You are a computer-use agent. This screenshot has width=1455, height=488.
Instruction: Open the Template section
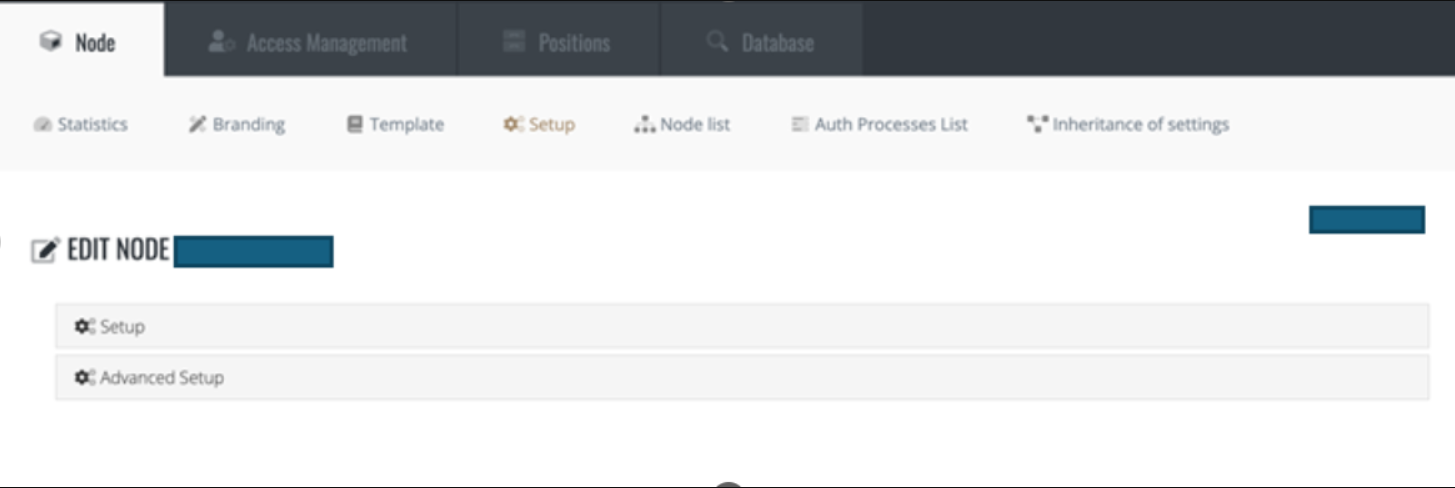(x=396, y=125)
